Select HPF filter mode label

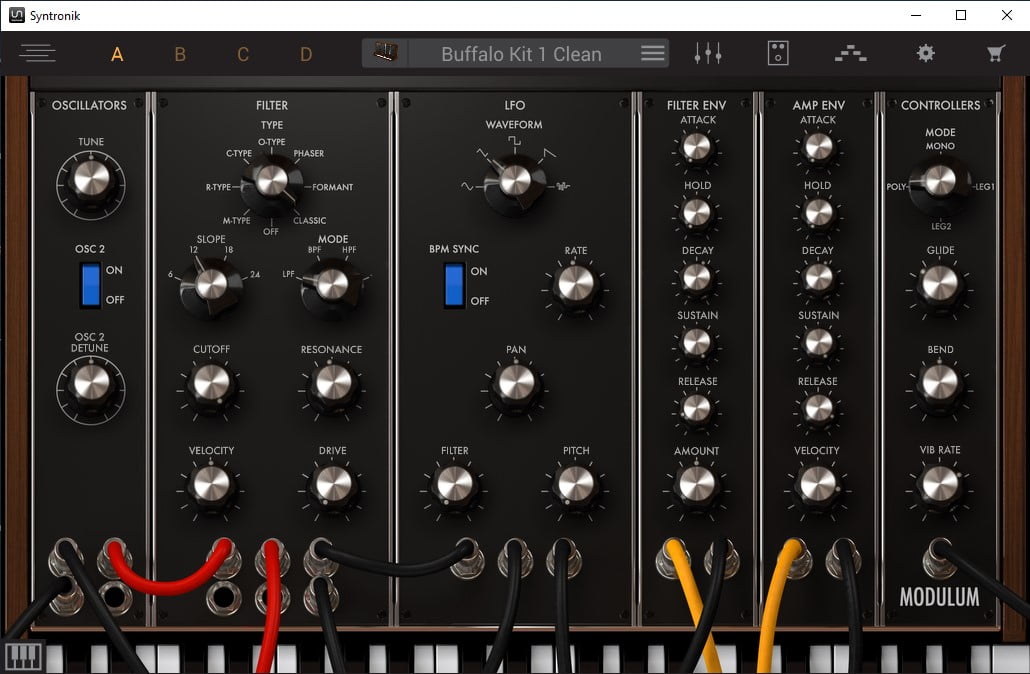(x=349, y=250)
